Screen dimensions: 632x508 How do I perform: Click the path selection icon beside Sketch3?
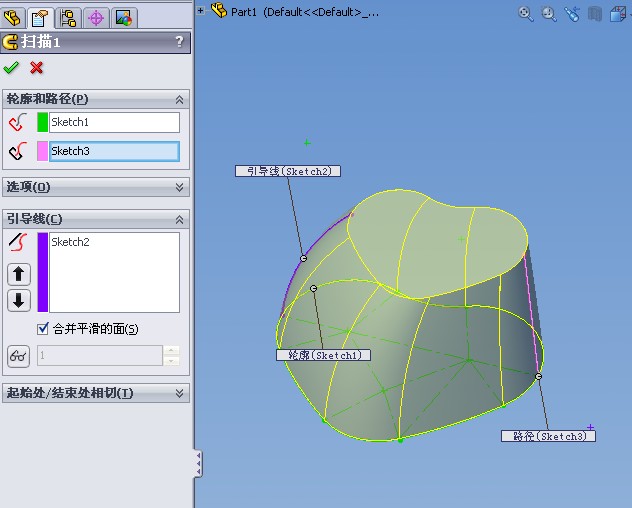point(18,151)
